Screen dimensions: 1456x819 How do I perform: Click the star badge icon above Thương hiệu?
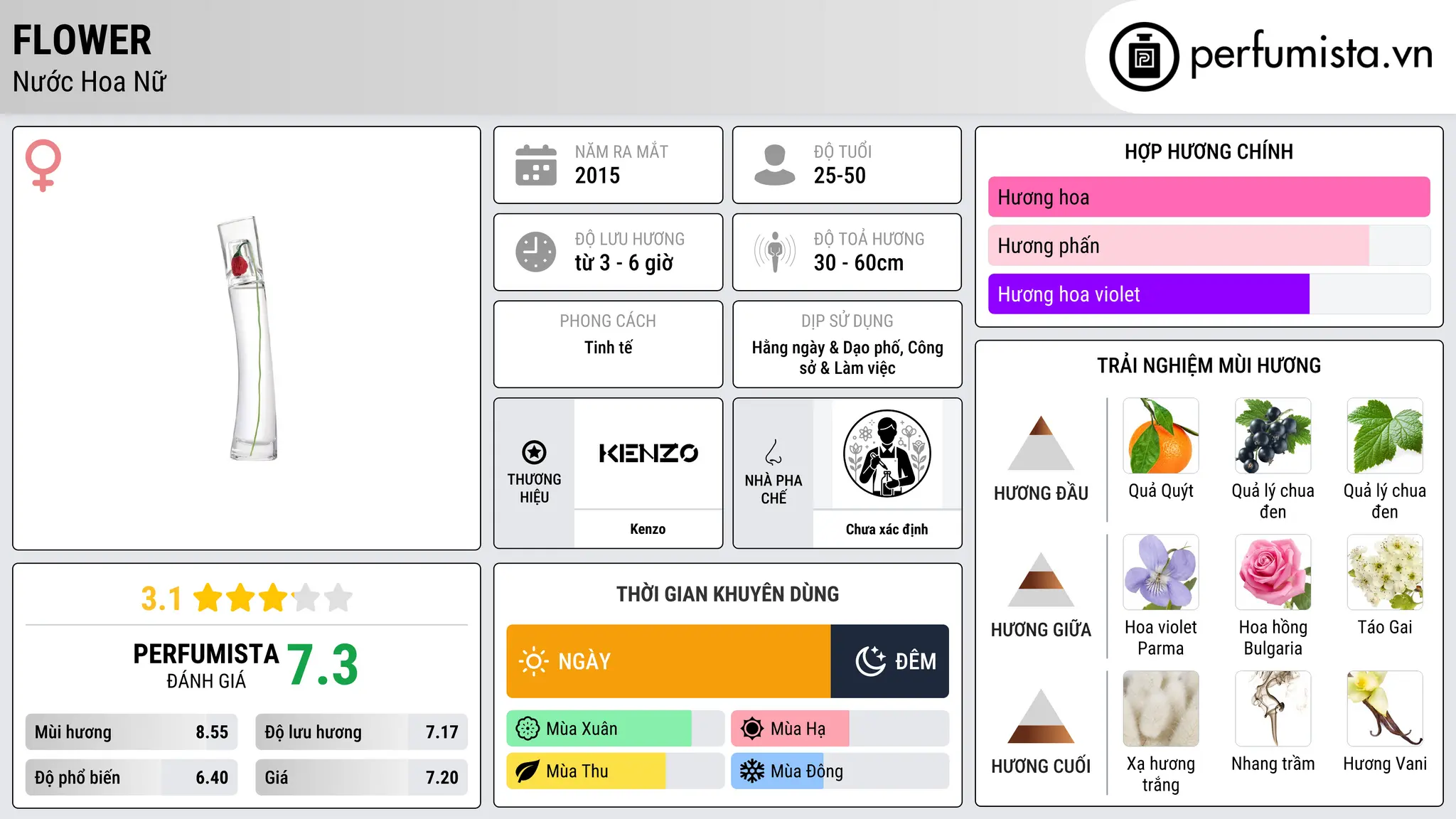(534, 451)
